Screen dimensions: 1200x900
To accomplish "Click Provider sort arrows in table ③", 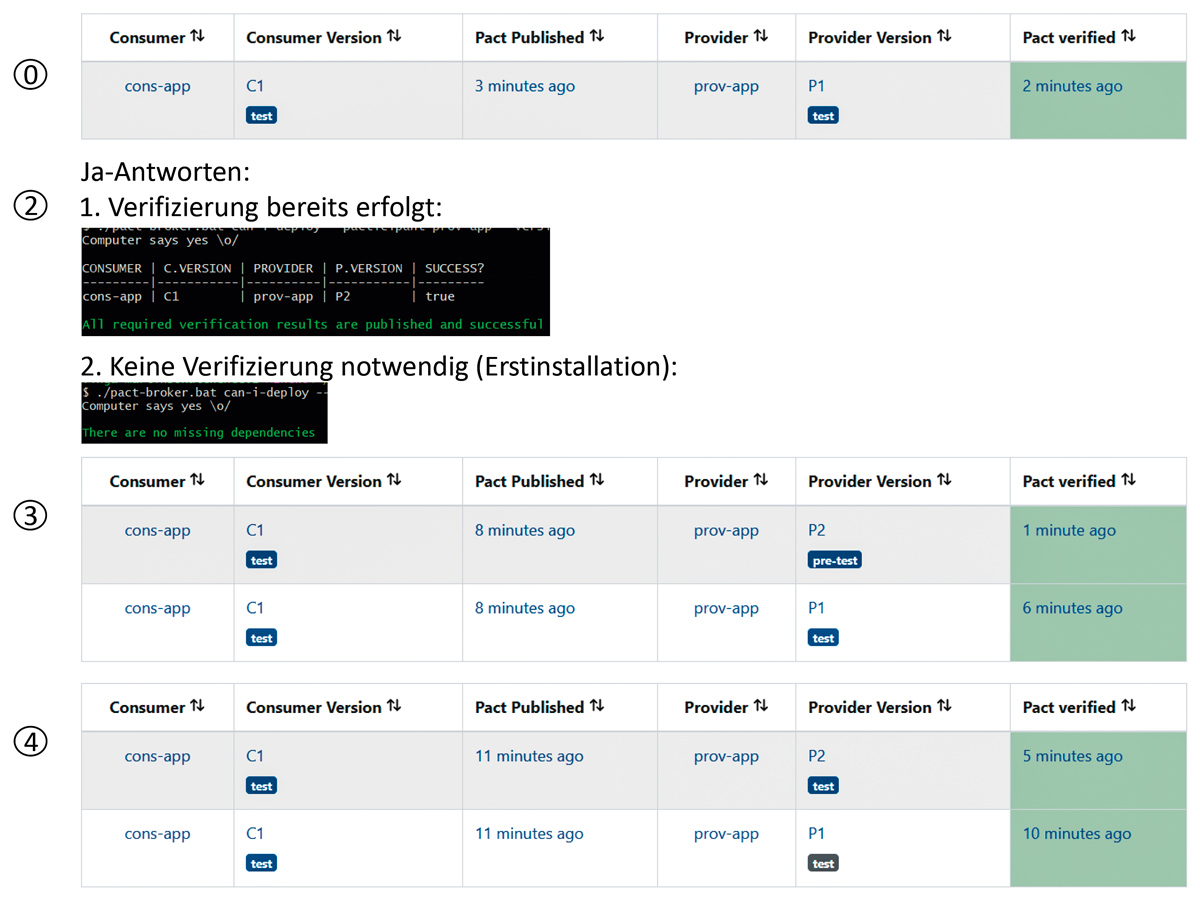I will [761, 481].
